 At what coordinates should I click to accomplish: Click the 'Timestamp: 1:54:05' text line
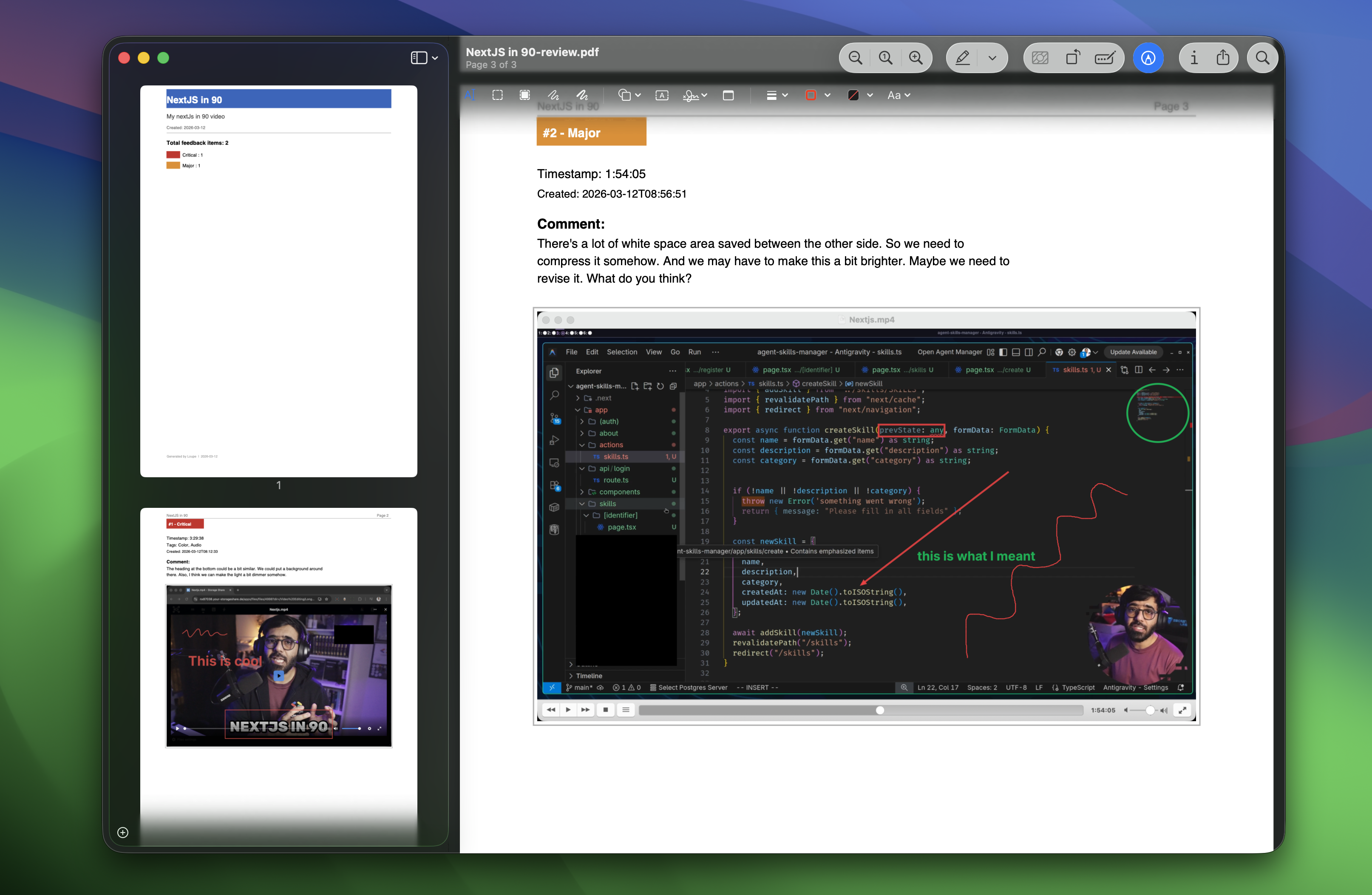(591, 174)
